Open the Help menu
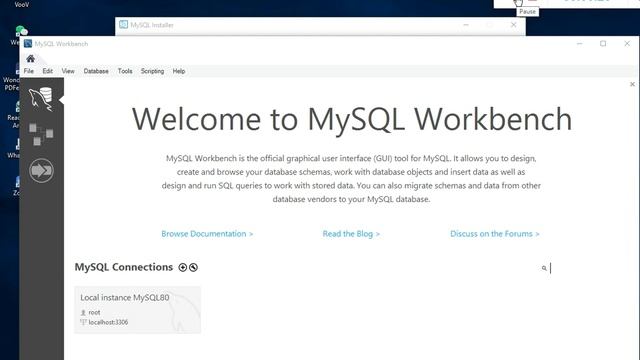This screenshot has width=640, height=360. click(x=179, y=71)
